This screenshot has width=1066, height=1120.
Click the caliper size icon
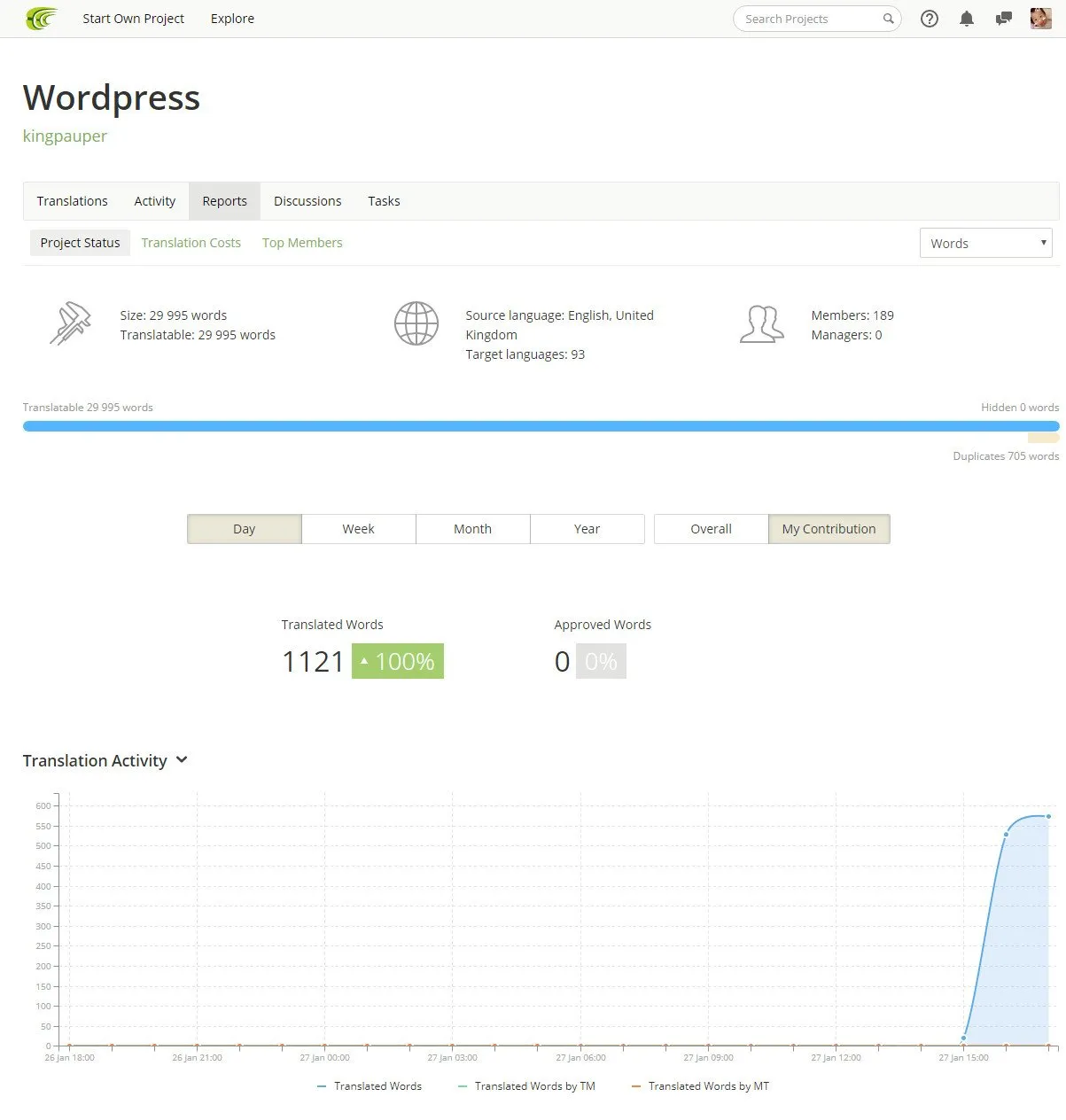(71, 323)
